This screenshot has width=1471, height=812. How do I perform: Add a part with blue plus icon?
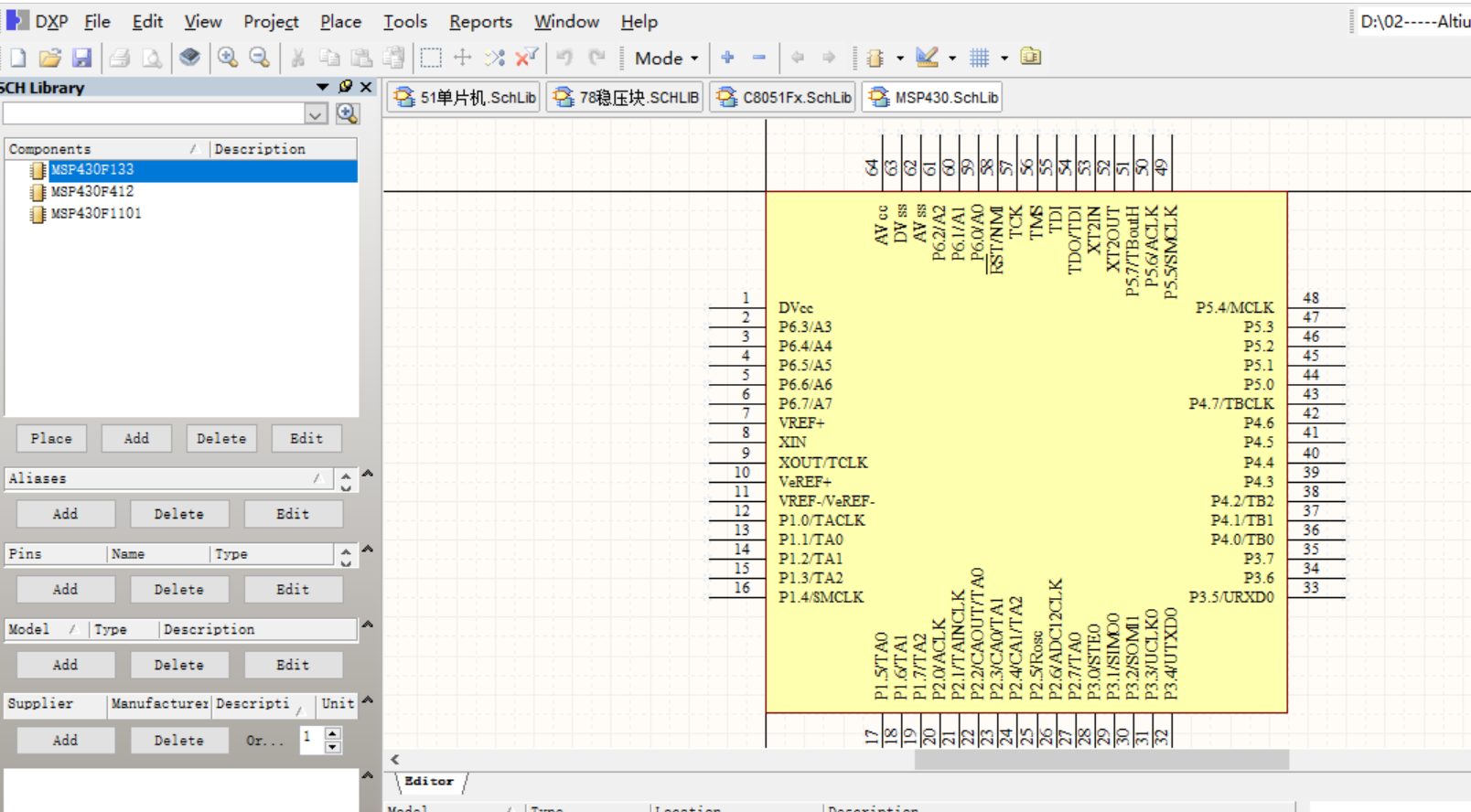coord(727,58)
